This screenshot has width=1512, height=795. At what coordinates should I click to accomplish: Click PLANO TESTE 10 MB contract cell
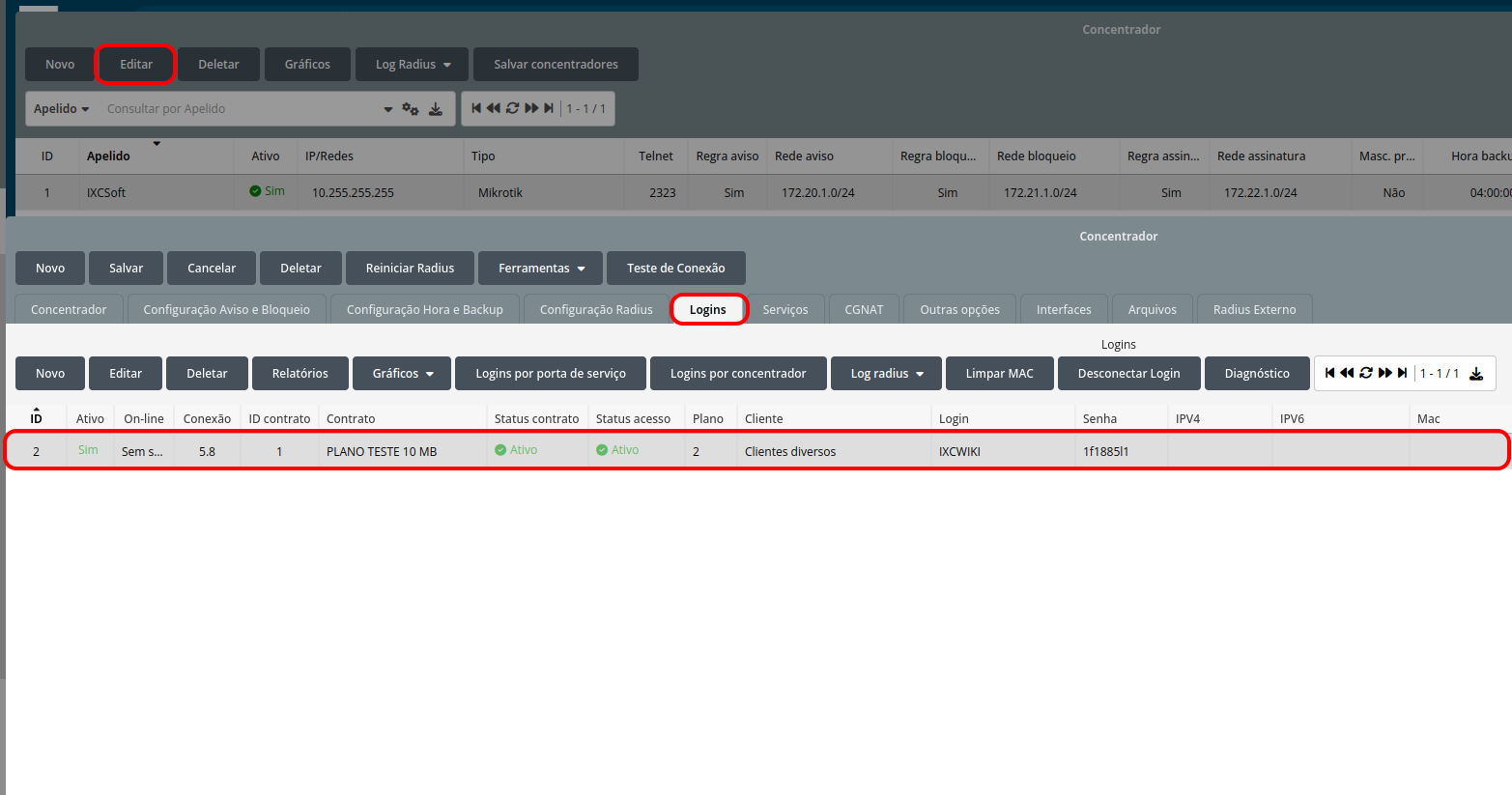(402, 451)
